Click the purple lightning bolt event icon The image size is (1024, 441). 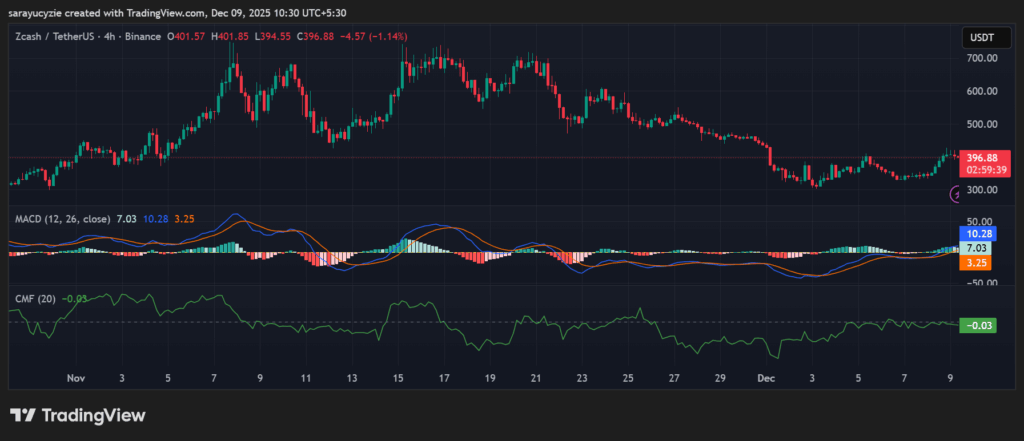pyautogui.click(x=955, y=196)
